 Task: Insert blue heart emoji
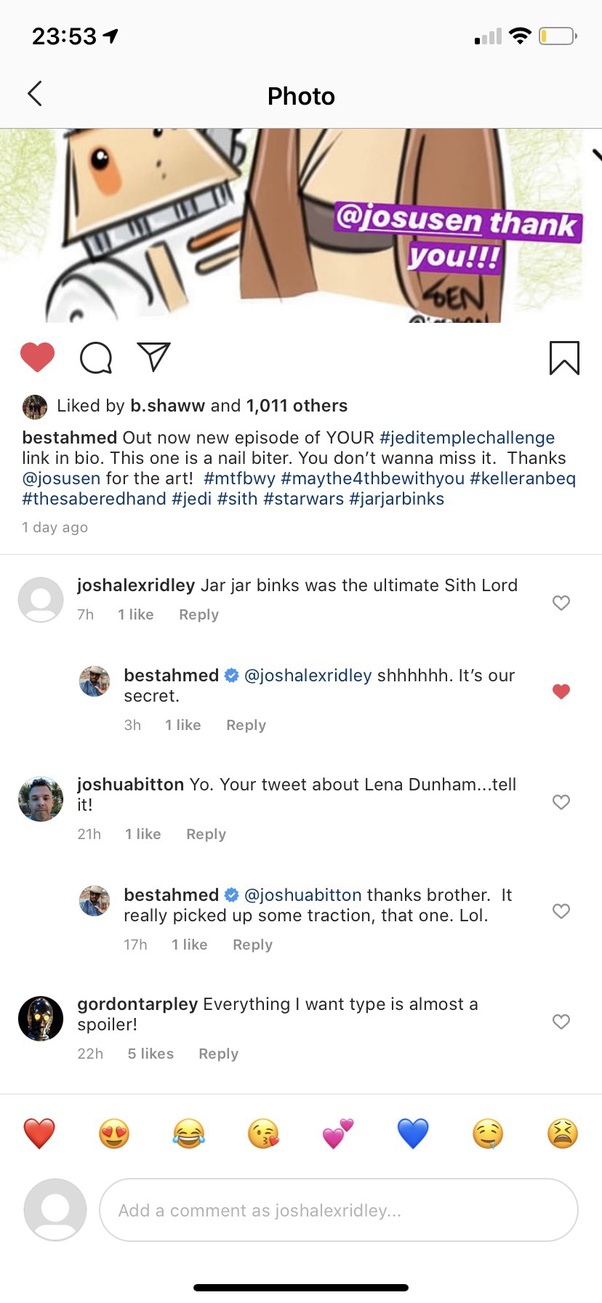point(412,1133)
